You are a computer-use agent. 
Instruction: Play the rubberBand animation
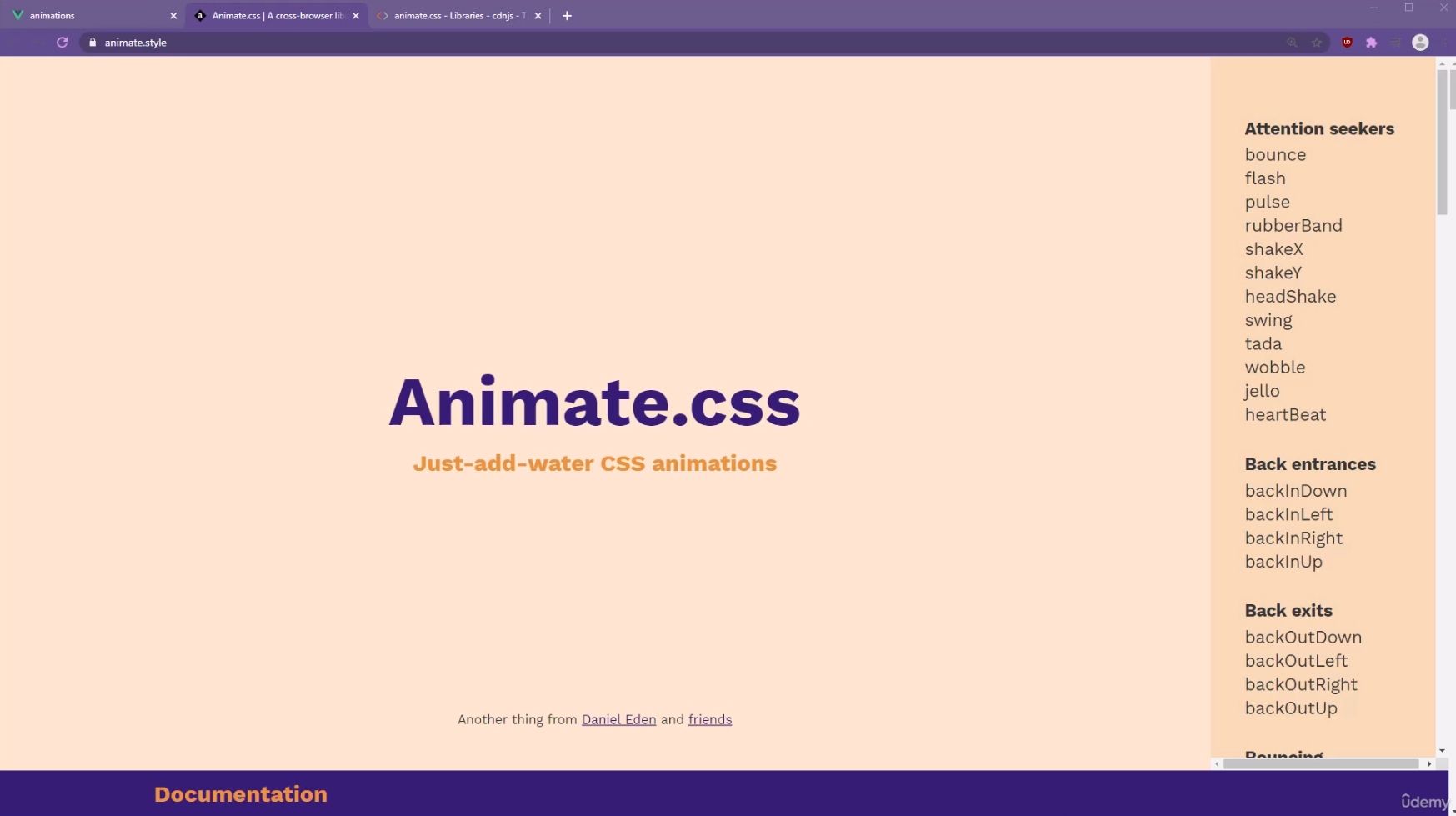click(x=1293, y=225)
